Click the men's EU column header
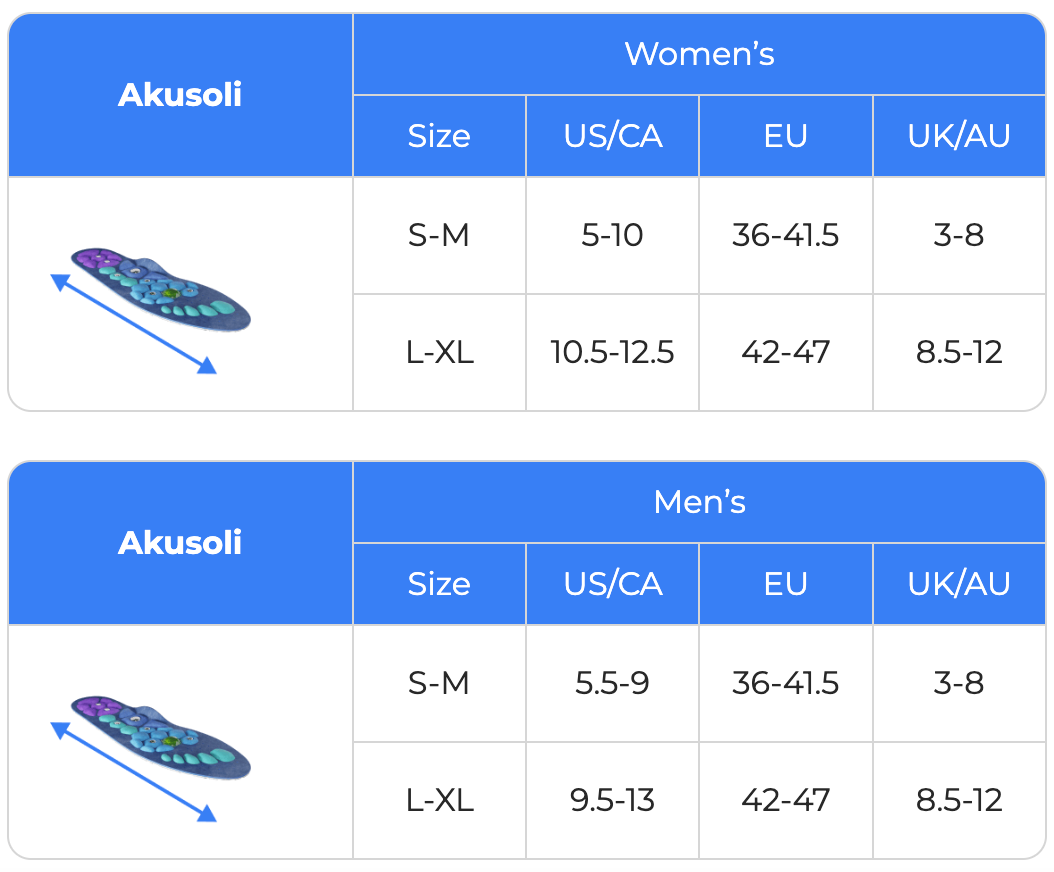The width and height of the screenshot is (1054, 872). point(785,584)
